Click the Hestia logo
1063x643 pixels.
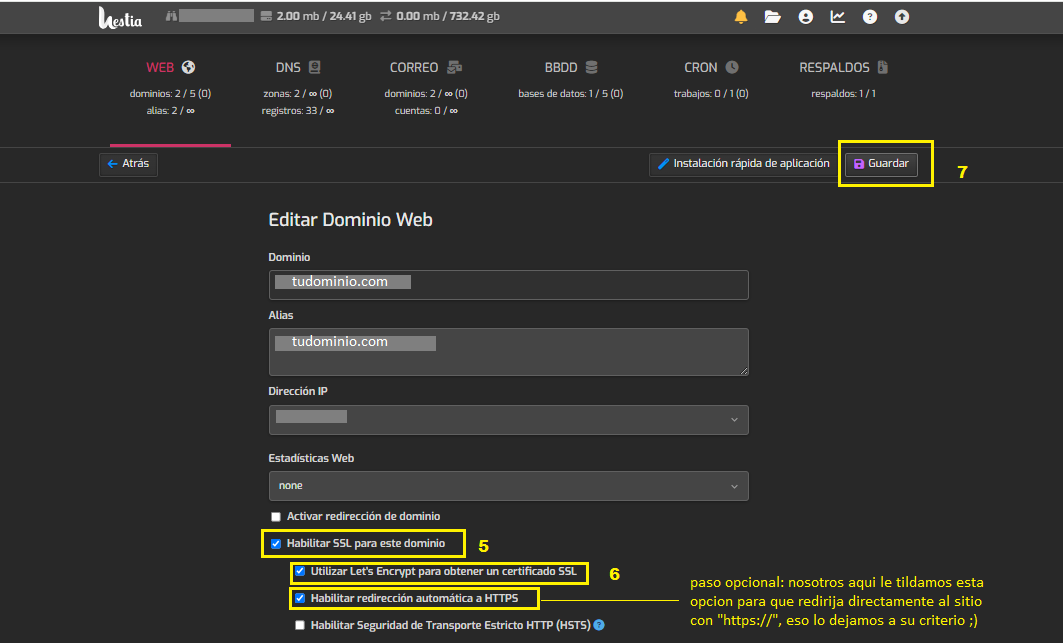(x=119, y=17)
